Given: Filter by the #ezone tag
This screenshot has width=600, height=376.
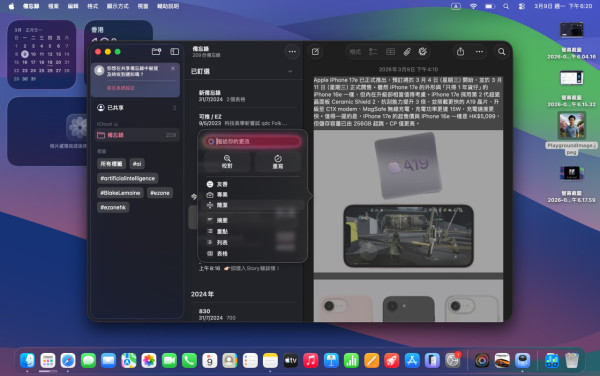Looking at the screenshot, I should pyautogui.click(x=160, y=193).
